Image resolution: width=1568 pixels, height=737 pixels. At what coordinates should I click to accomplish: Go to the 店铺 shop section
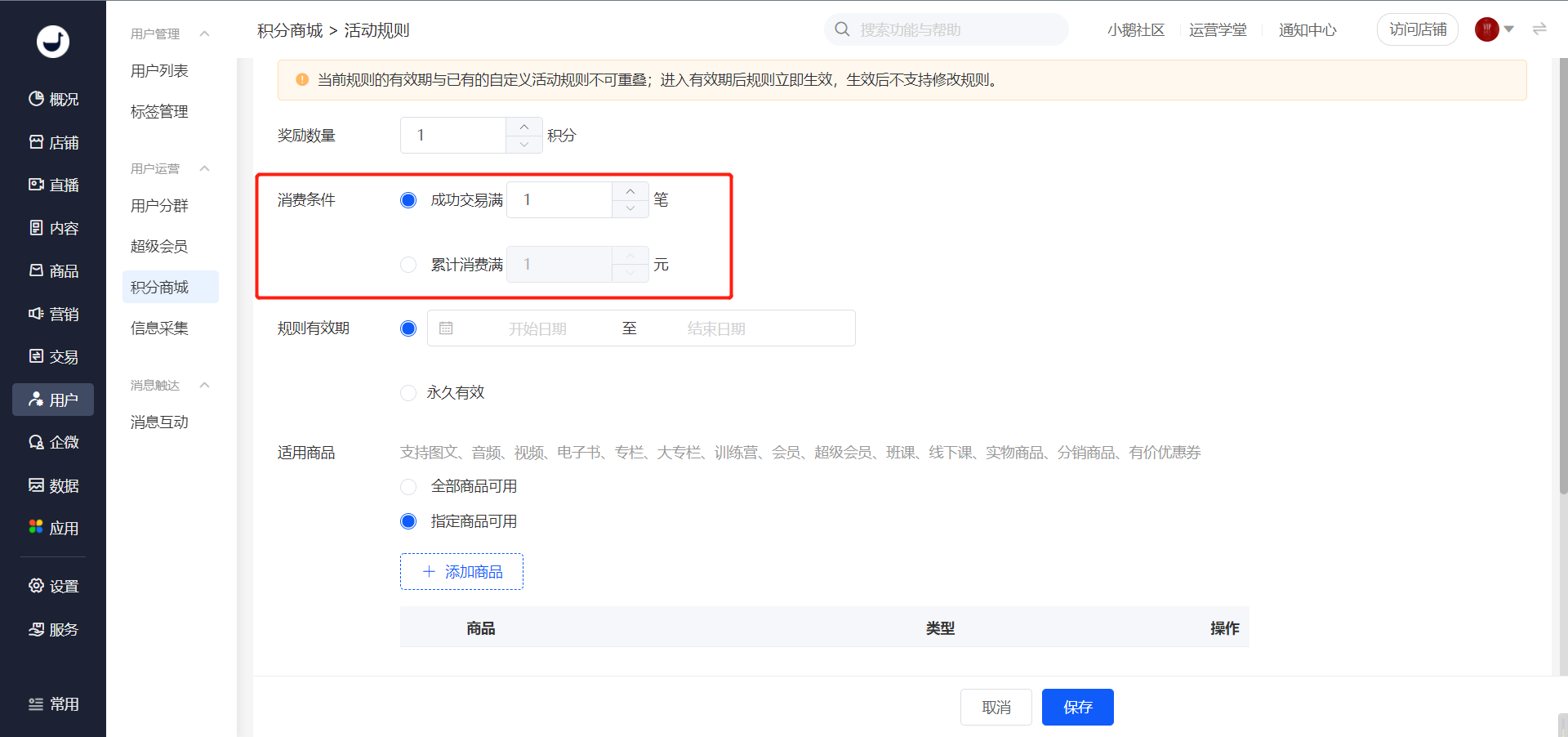pyautogui.click(x=53, y=143)
